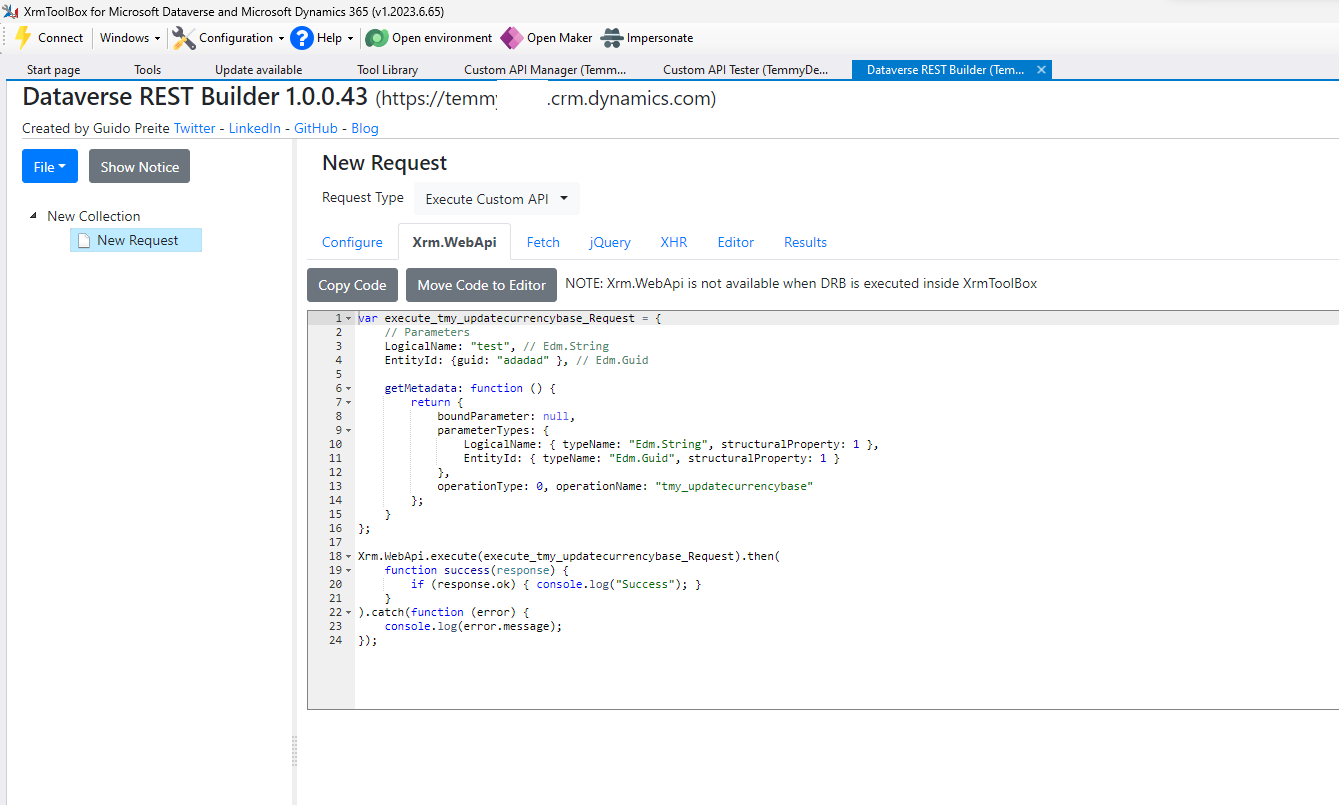This screenshot has width=1339, height=805.
Task: Click the Xrm.WebApi not available NOTE text
Action: 801,284
